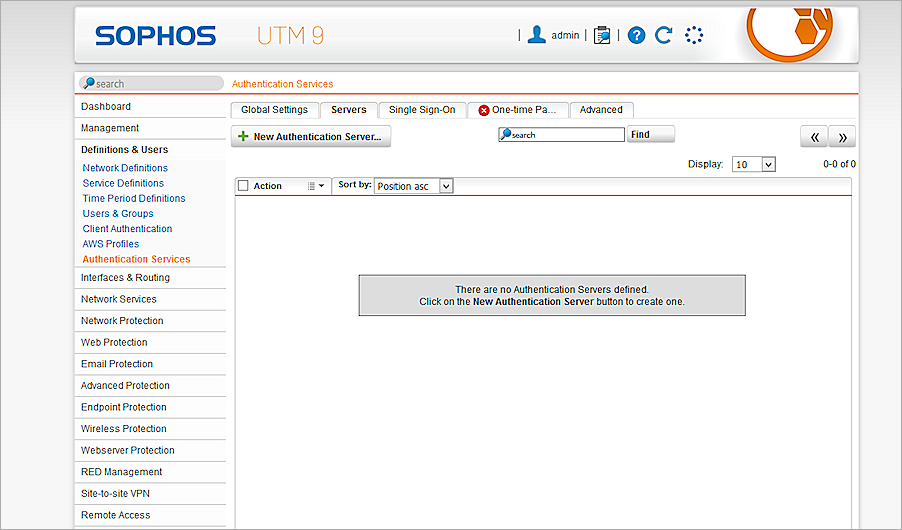Open Client Authentication link

(127, 229)
